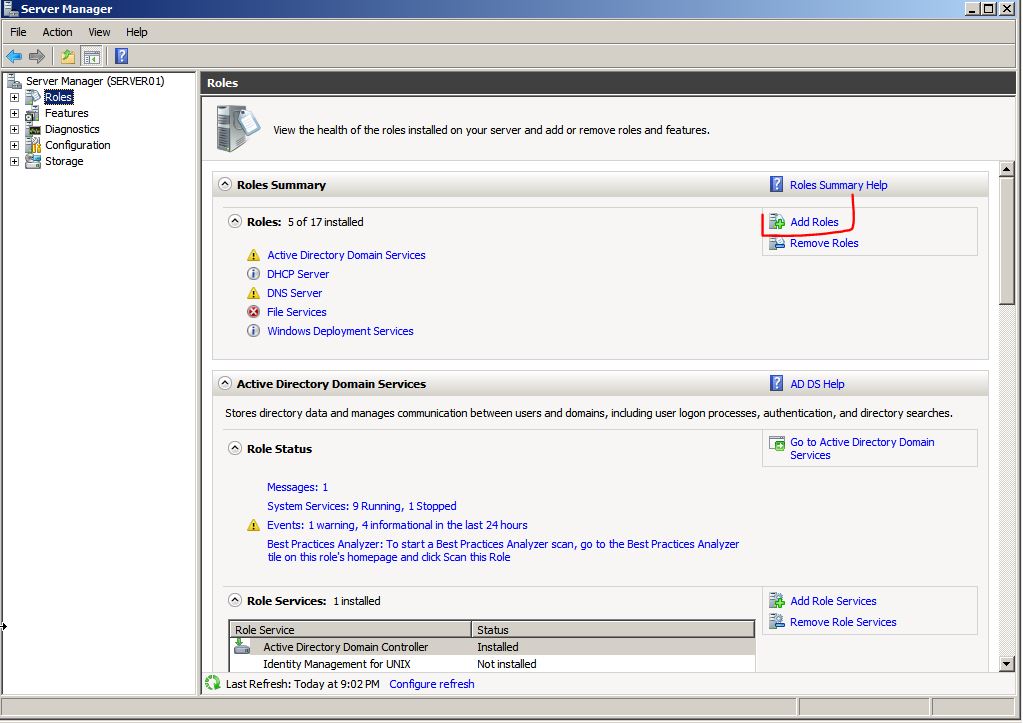Open the File menu
The width and height of the screenshot is (1023, 723).
(18, 32)
